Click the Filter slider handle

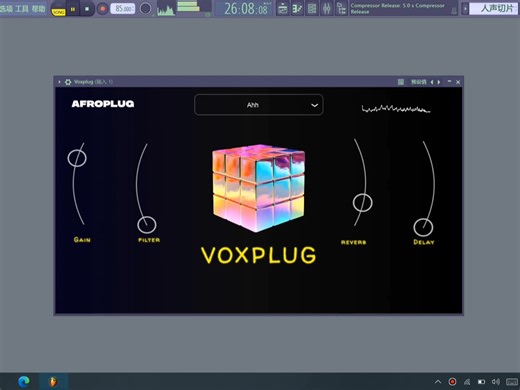[x=147, y=225]
